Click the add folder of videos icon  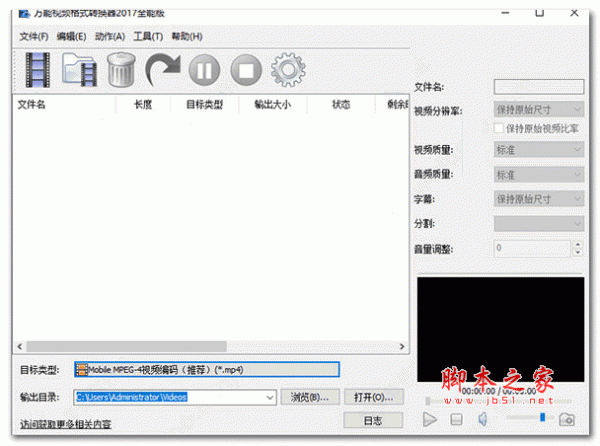[x=80, y=70]
